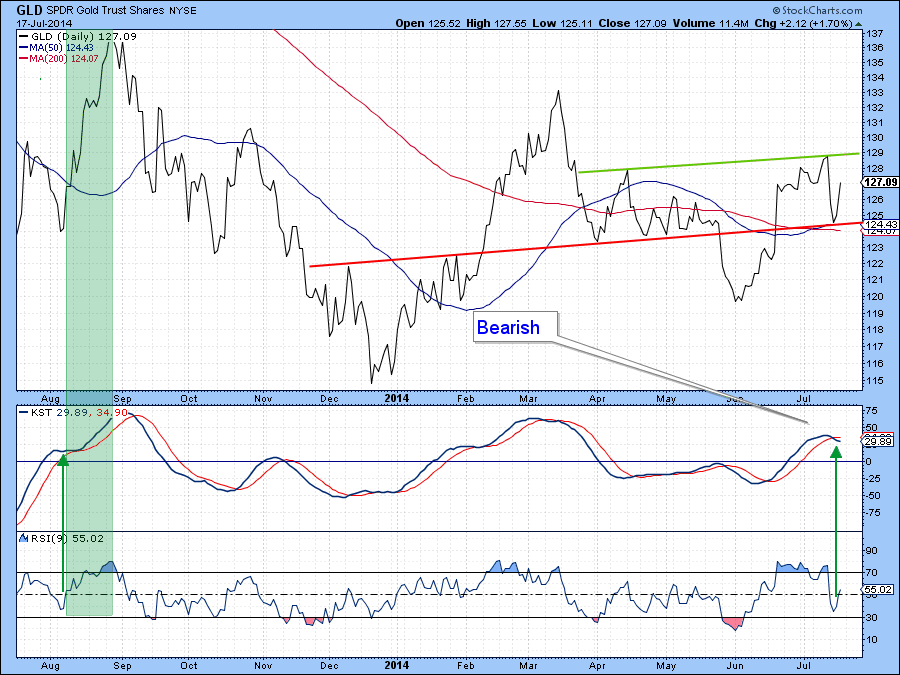Click the Open 125.52 value

tap(429, 24)
